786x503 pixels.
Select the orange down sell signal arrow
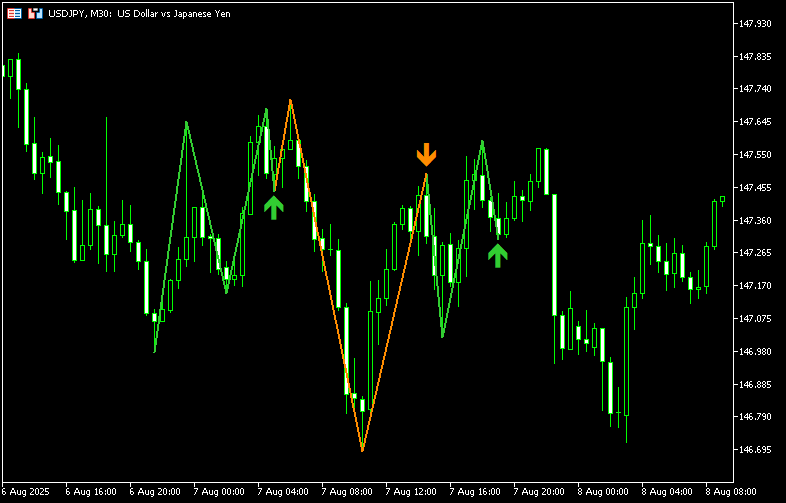(427, 154)
